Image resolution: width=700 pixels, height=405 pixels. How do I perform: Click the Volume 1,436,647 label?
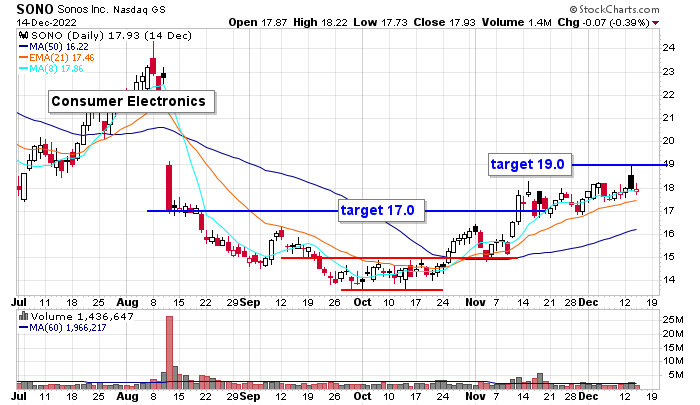click(x=82, y=317)
